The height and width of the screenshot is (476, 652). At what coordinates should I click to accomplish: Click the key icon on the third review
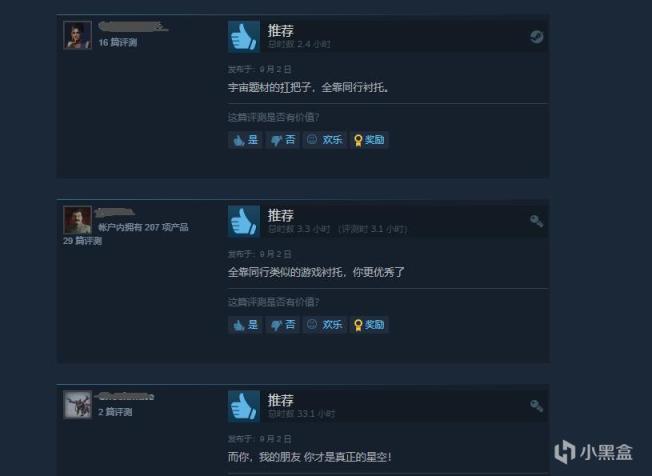[x=536, y=406]
